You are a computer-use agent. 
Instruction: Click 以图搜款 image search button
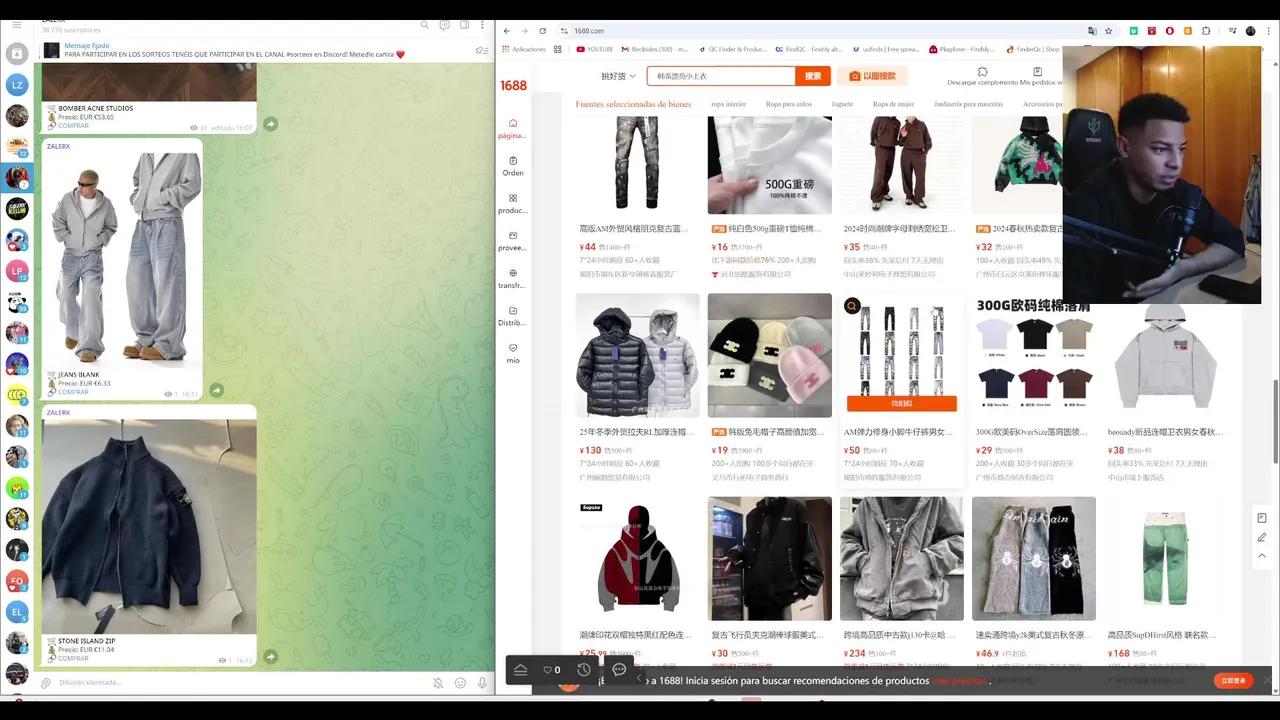pyautogui.click(x=873, y=76)
